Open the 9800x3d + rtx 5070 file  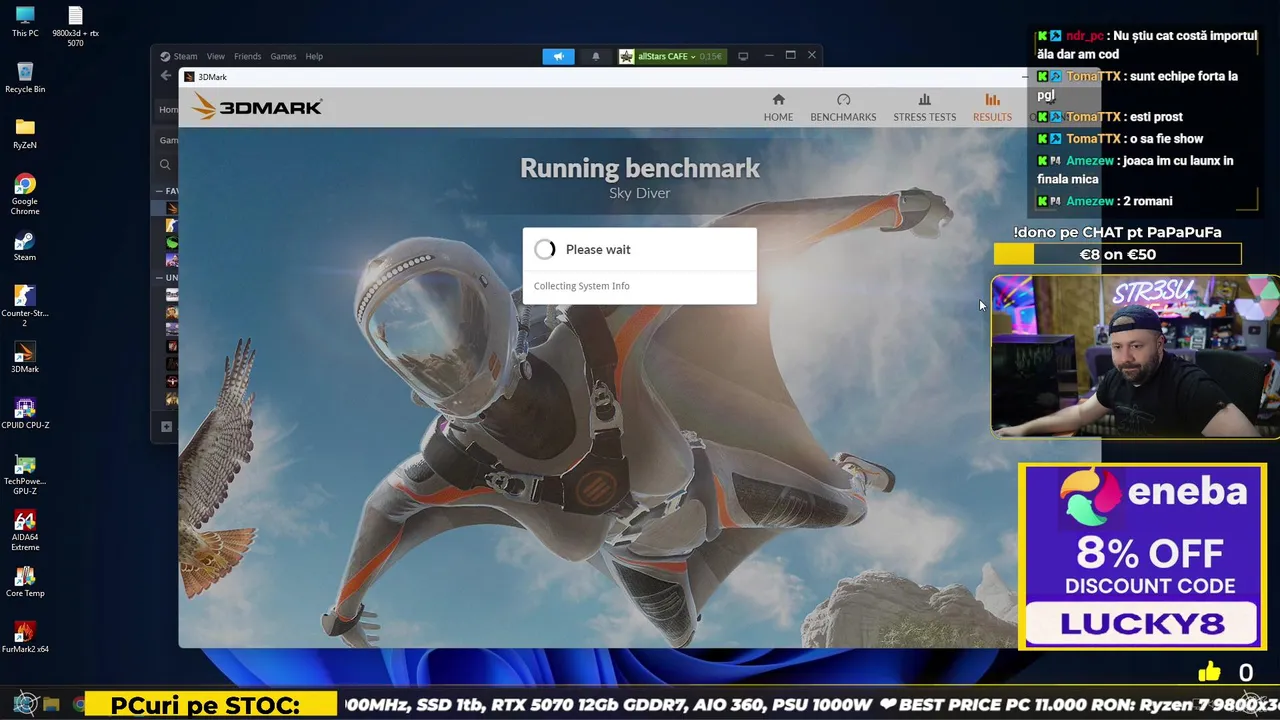[75, 26]
